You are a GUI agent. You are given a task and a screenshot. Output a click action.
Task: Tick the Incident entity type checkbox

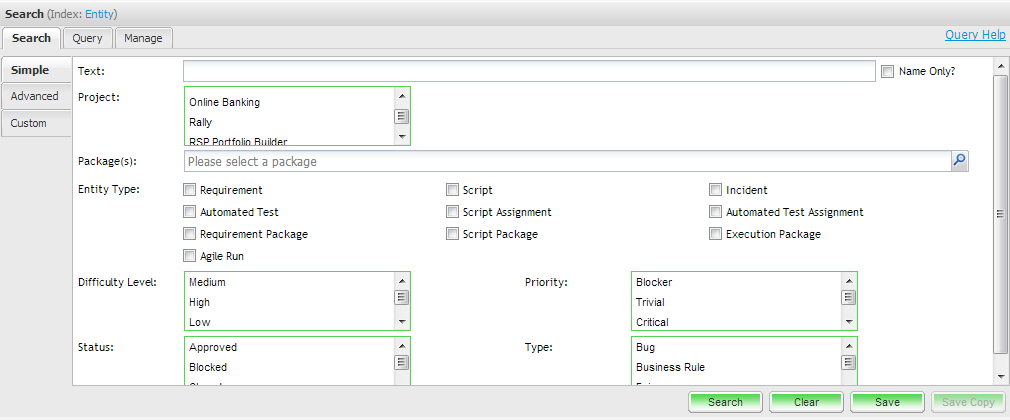pyautogui.click(x=716, y=190)
